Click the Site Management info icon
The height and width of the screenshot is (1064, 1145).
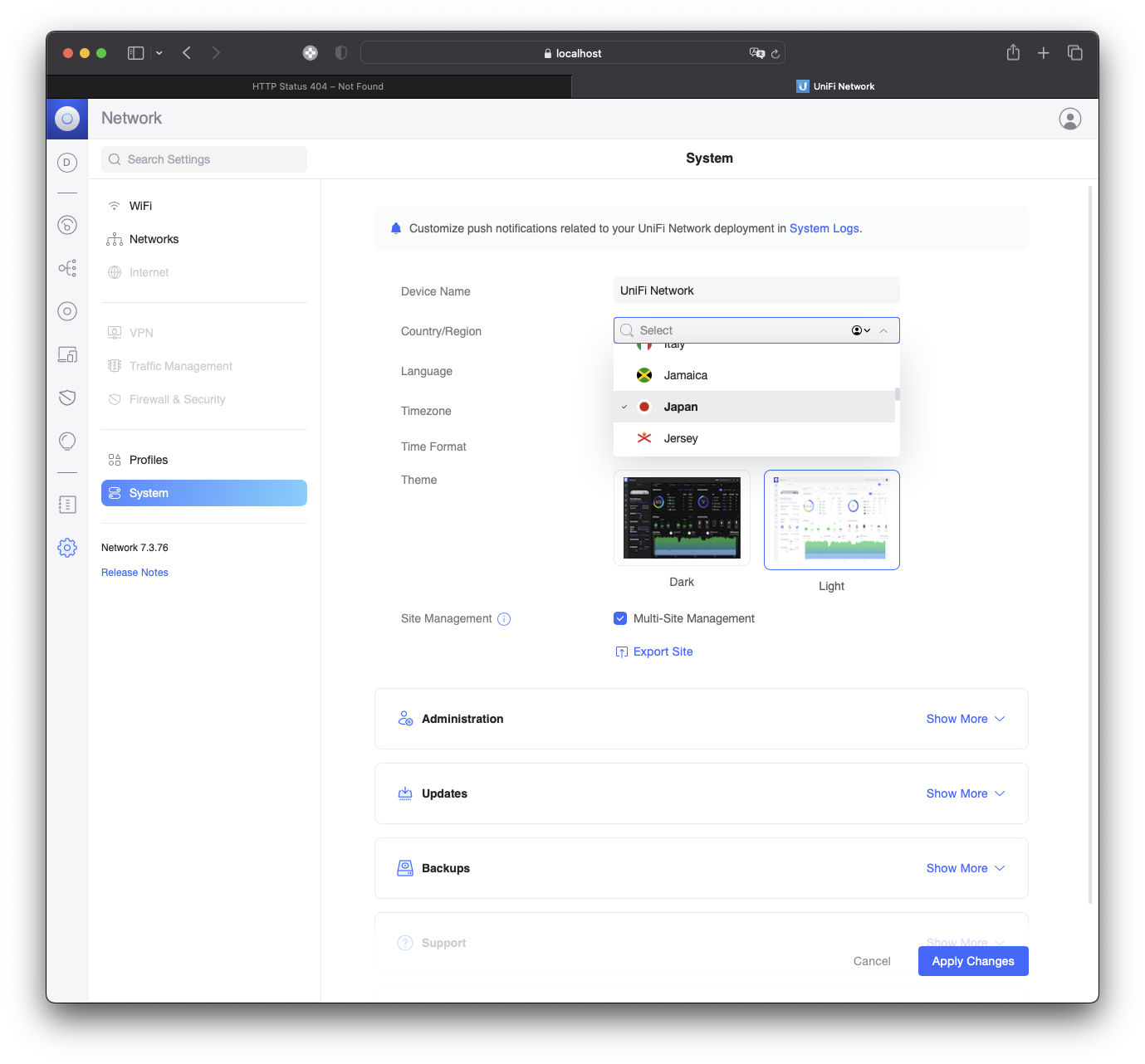504,619
